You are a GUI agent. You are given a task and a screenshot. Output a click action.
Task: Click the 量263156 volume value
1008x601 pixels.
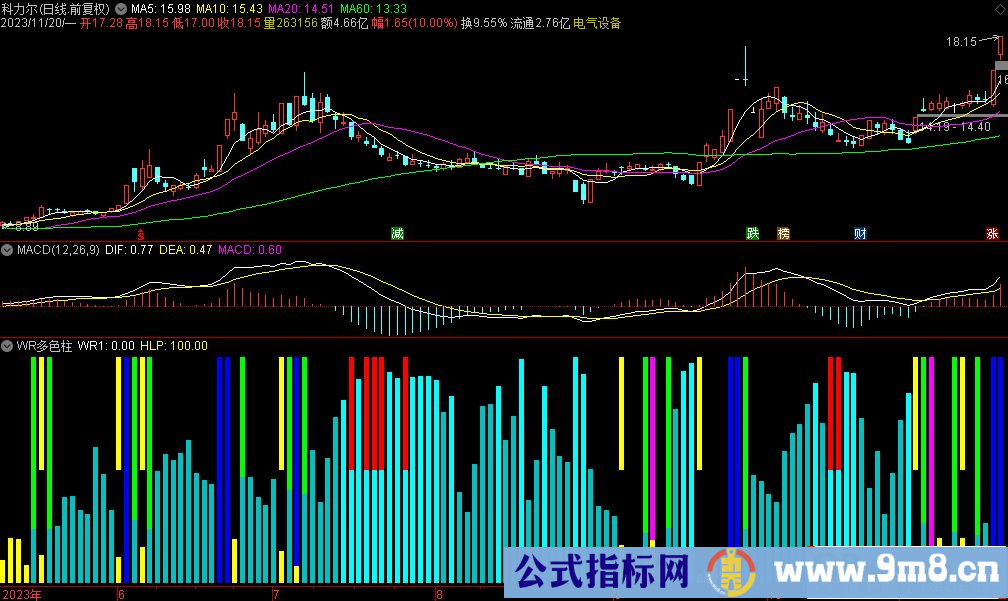(291, 23)
